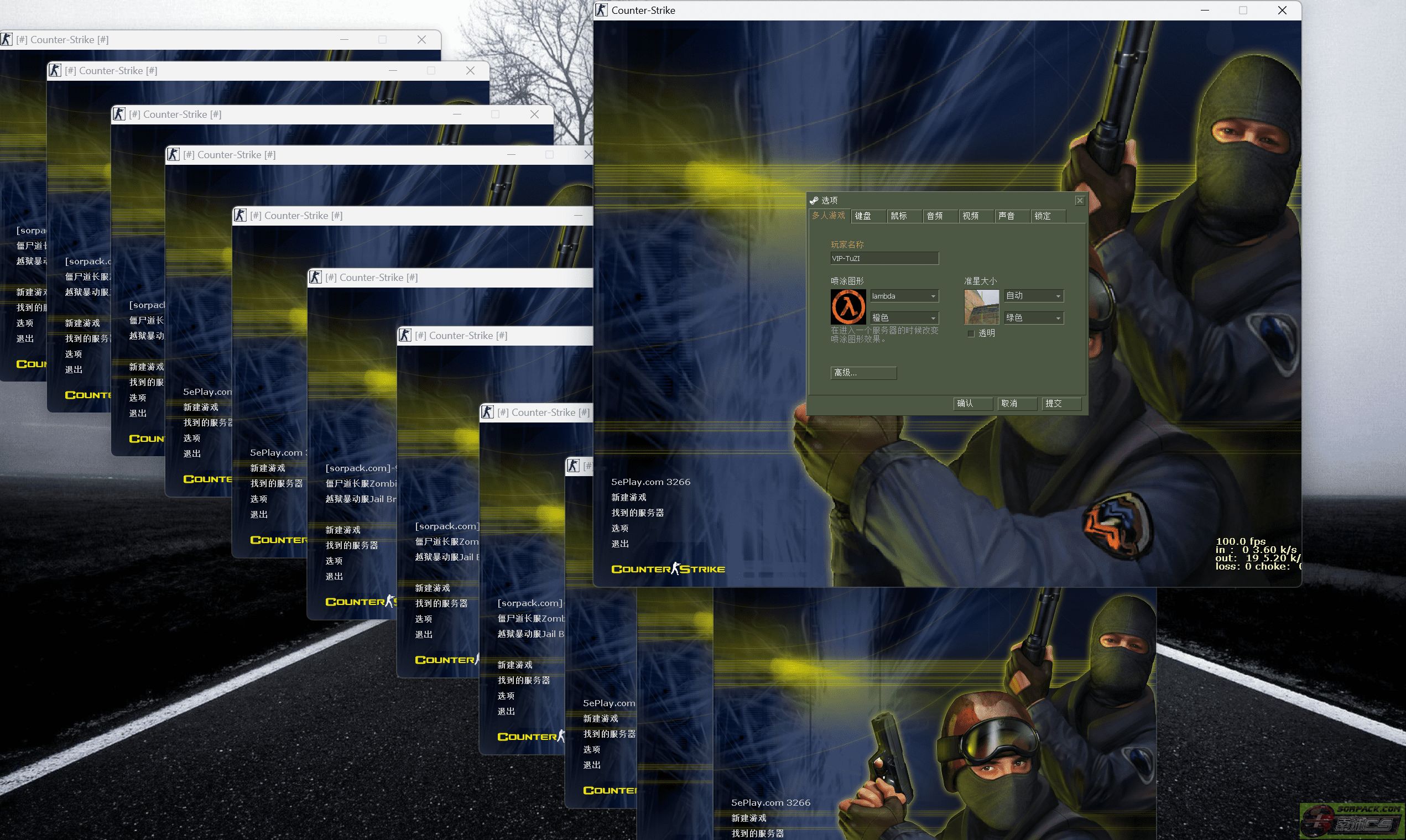
Task: Click the Counter-Strike icon in main window title bar
Action: pyautogui.click(x=602, y=10)
